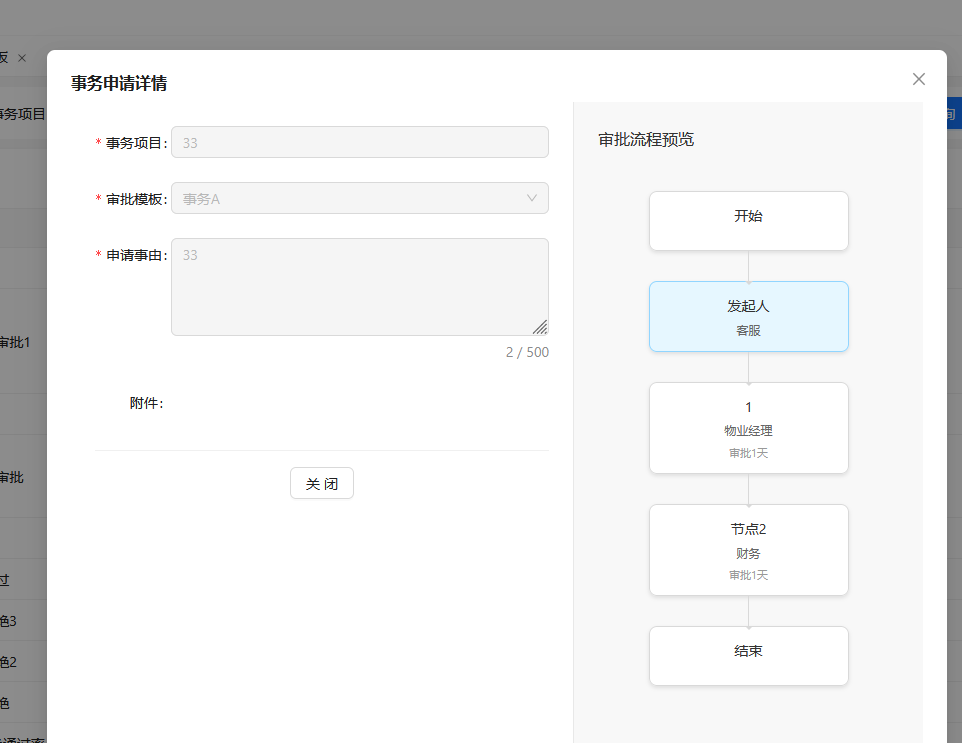The height and width of the screenshot is (743, 962).
Task: Close the 事务申请详情 dialog with X icon
Action: [918, 79]
